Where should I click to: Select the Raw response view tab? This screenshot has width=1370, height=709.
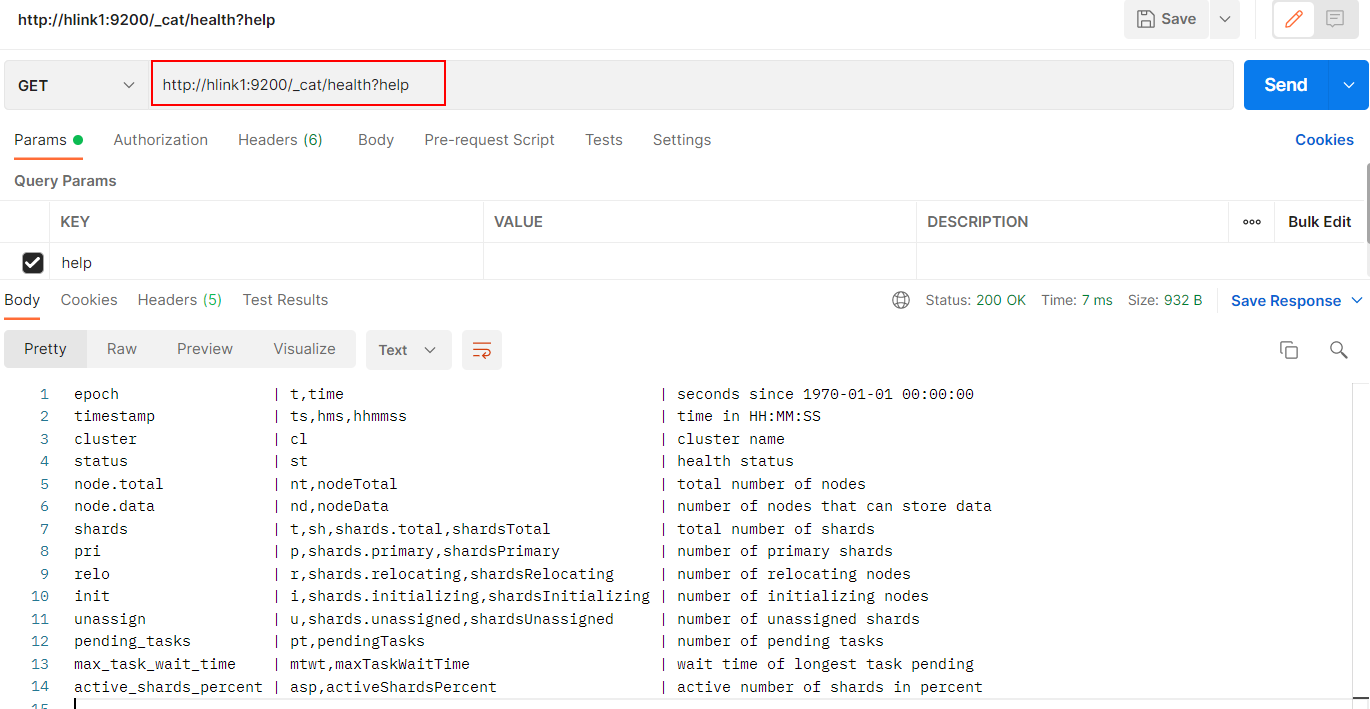(x=121, y=349)
